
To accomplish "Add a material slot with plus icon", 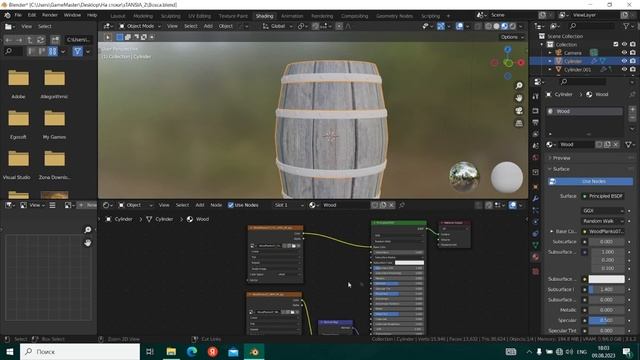I will pos(633,109).
